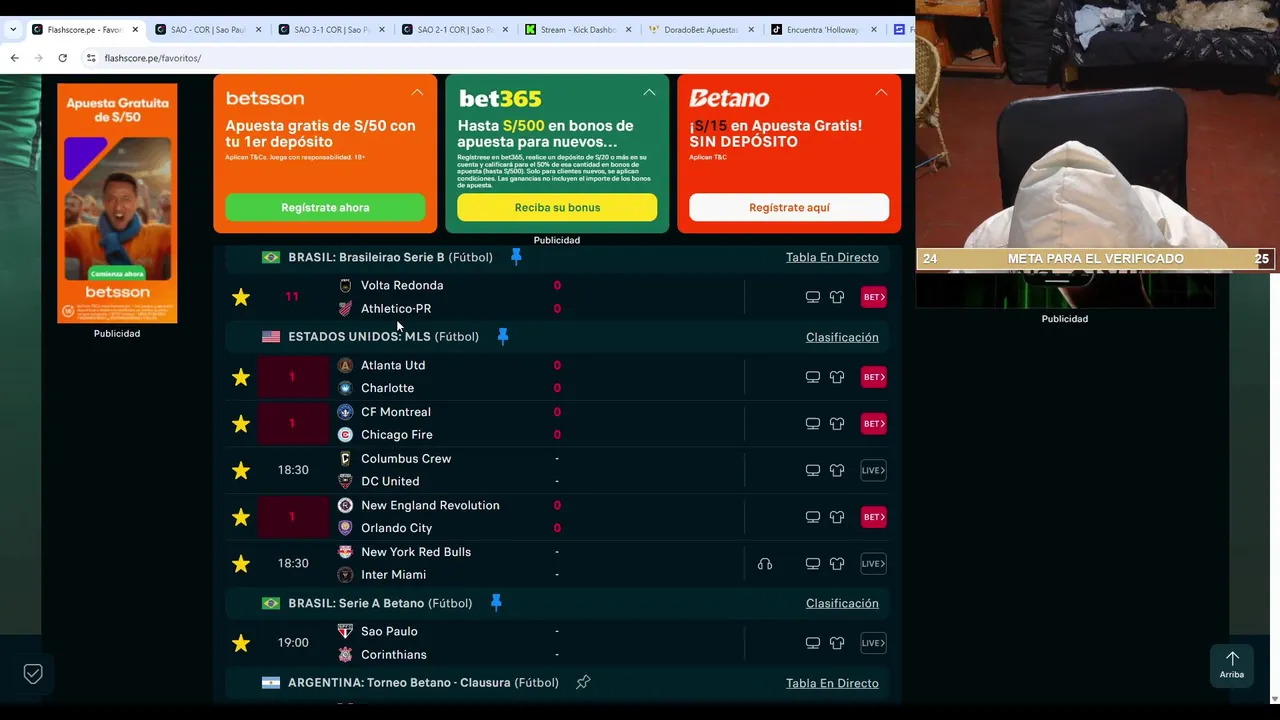This screenshot has width=1280, height=720.
Task: Click audio headphones icon for Red Bulls match
Action: [765, 564]
